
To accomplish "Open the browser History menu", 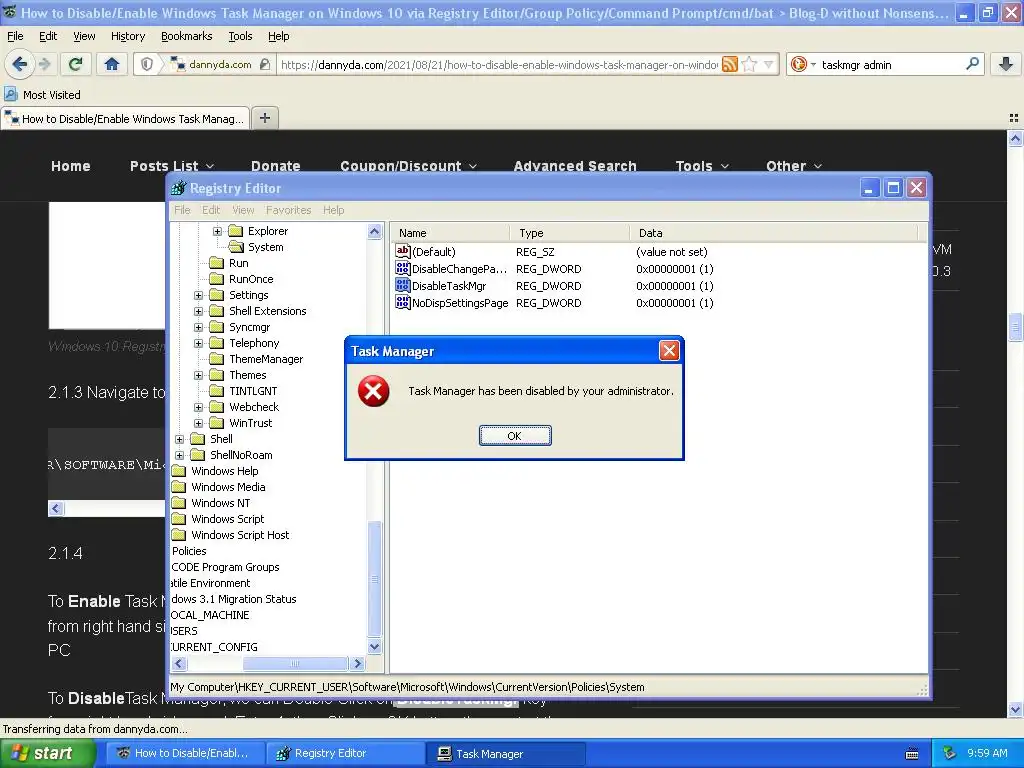I will click(x=127, y=36).
